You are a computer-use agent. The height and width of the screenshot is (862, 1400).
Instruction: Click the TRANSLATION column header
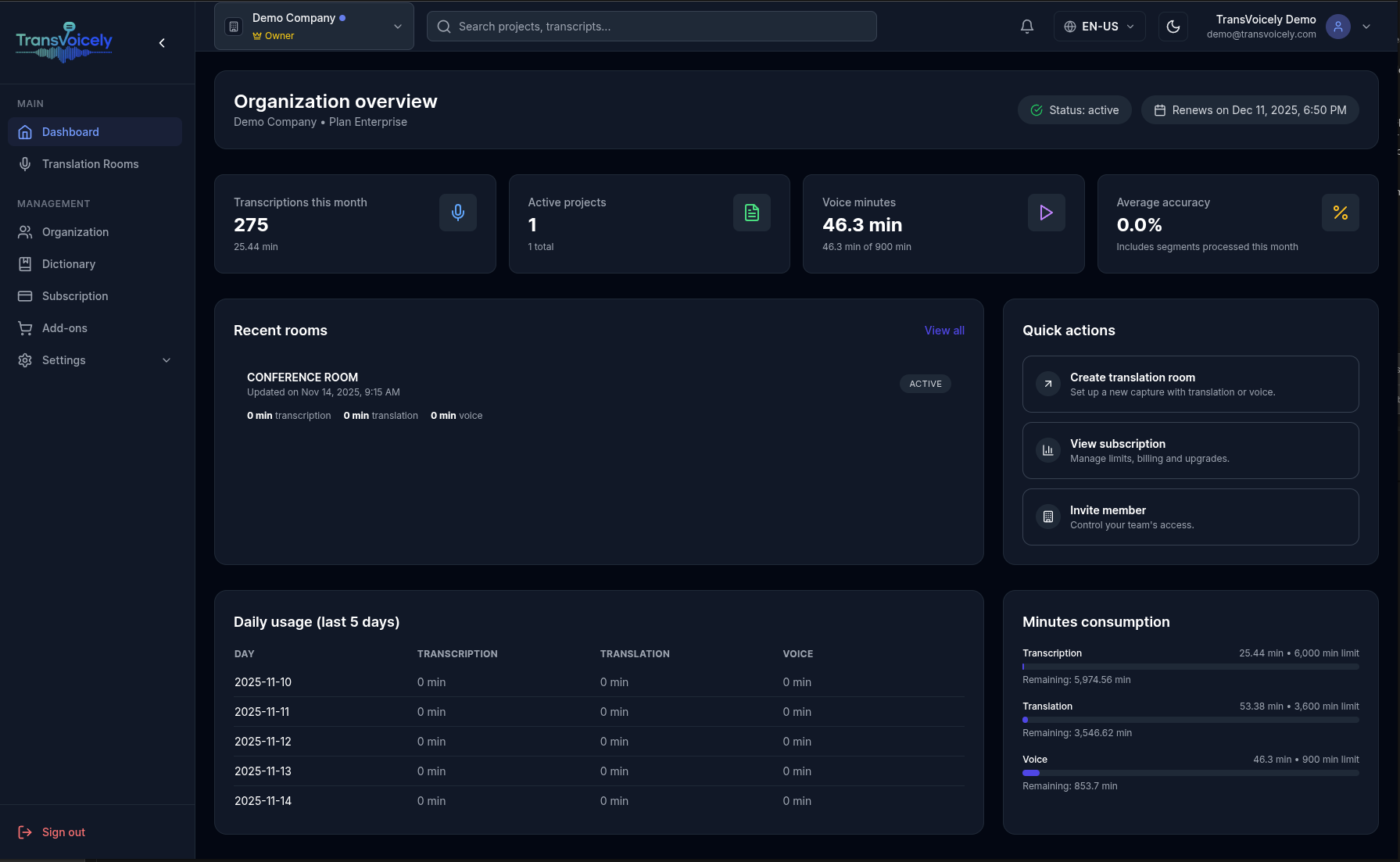[635, 654]
